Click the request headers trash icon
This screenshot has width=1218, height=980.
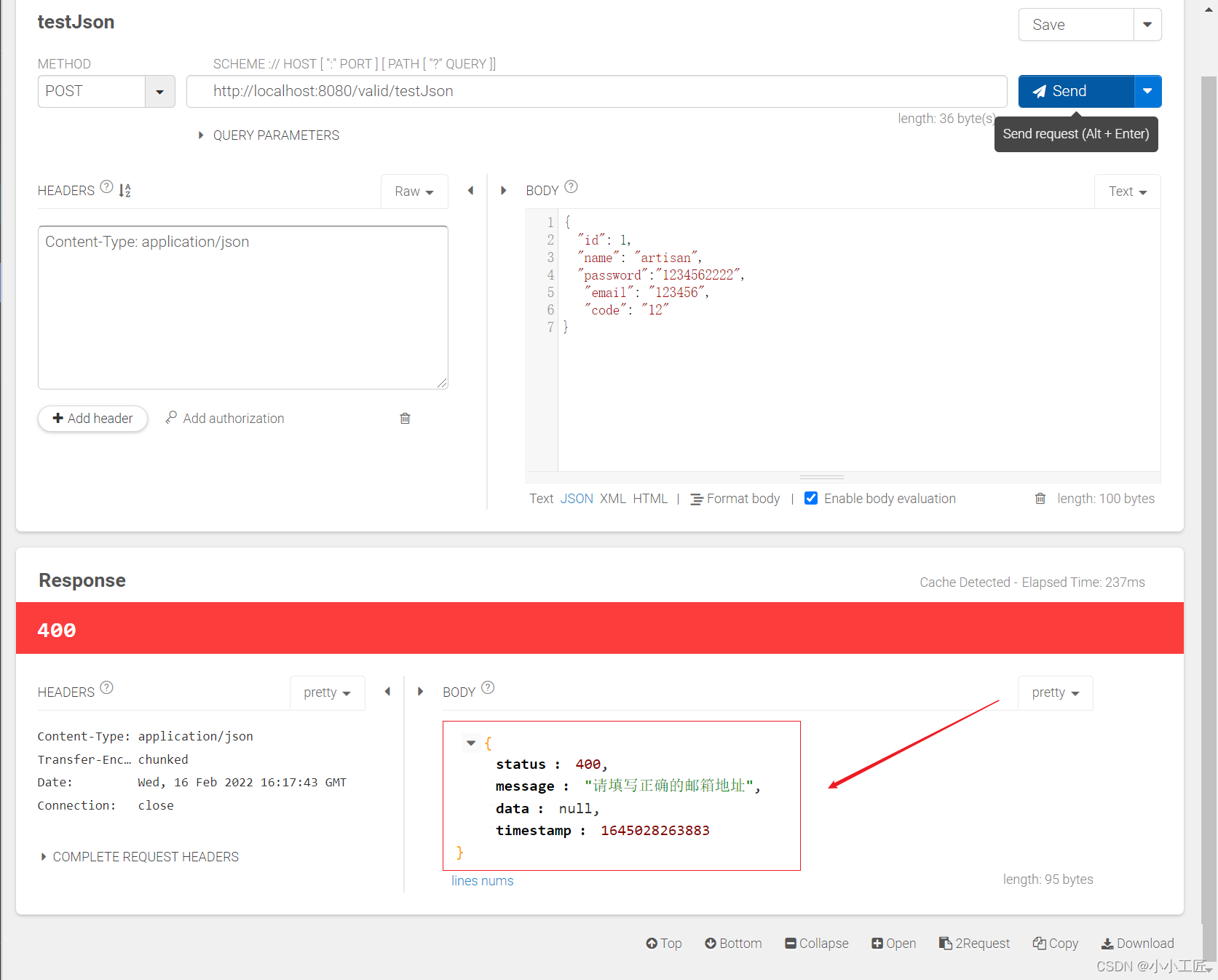click(x=405, y=418)
